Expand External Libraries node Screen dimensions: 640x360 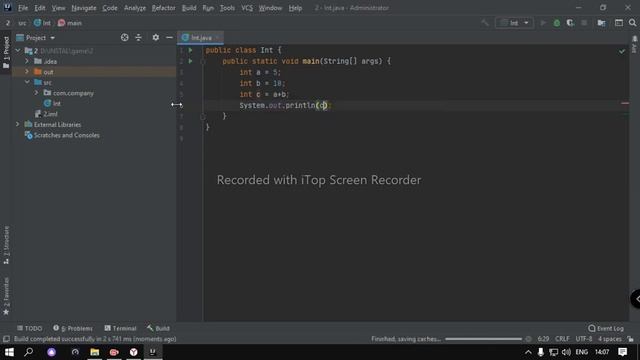click(x=18, y=124)
